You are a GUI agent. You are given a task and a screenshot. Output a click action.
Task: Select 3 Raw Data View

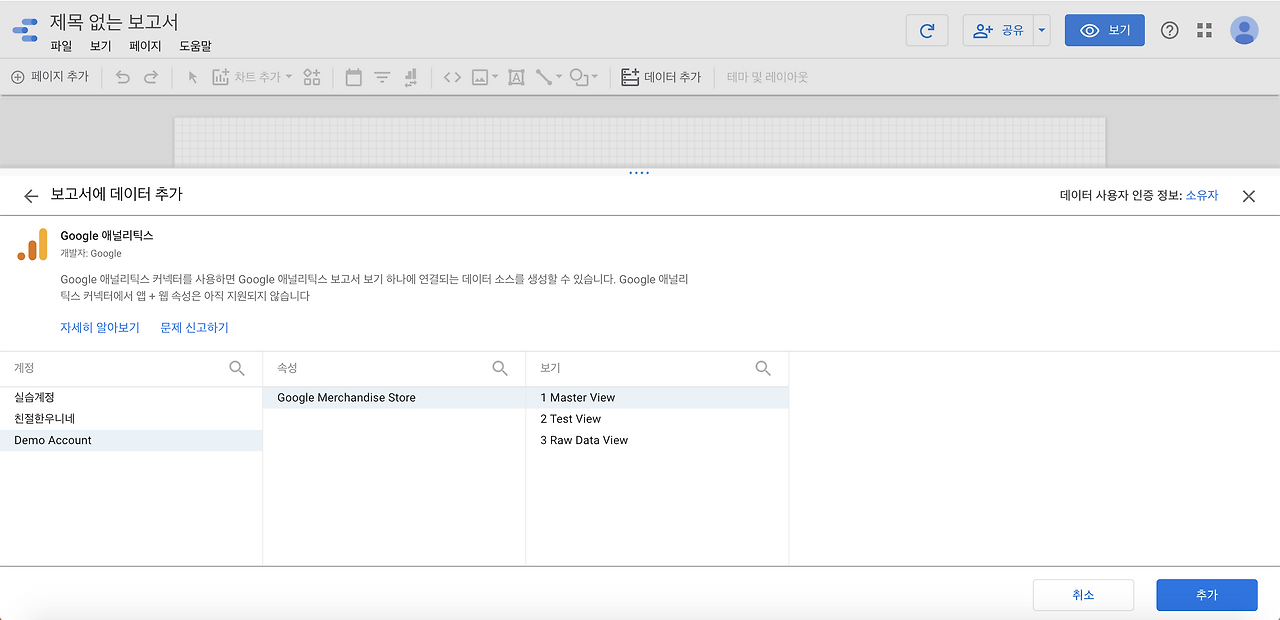pos(657,440)
